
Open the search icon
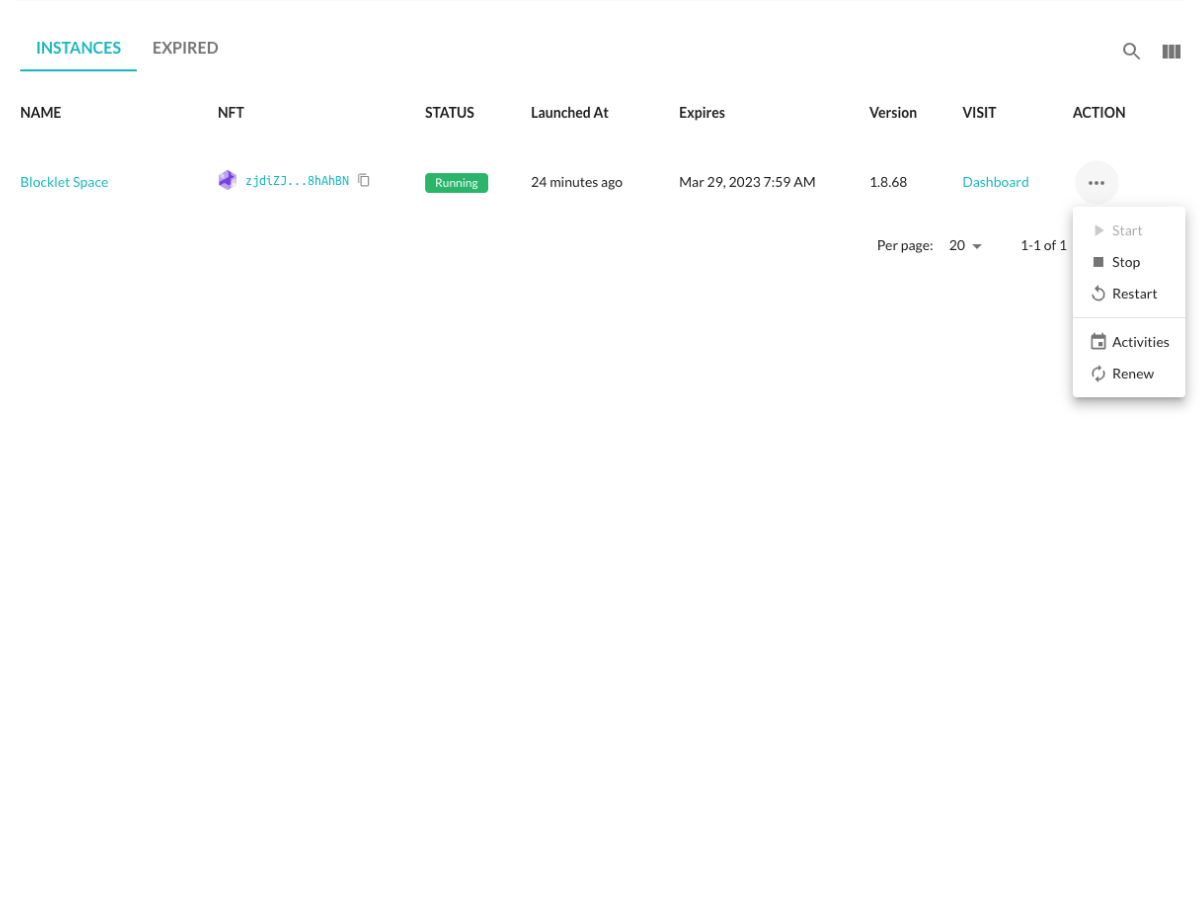click(1131, 51)
